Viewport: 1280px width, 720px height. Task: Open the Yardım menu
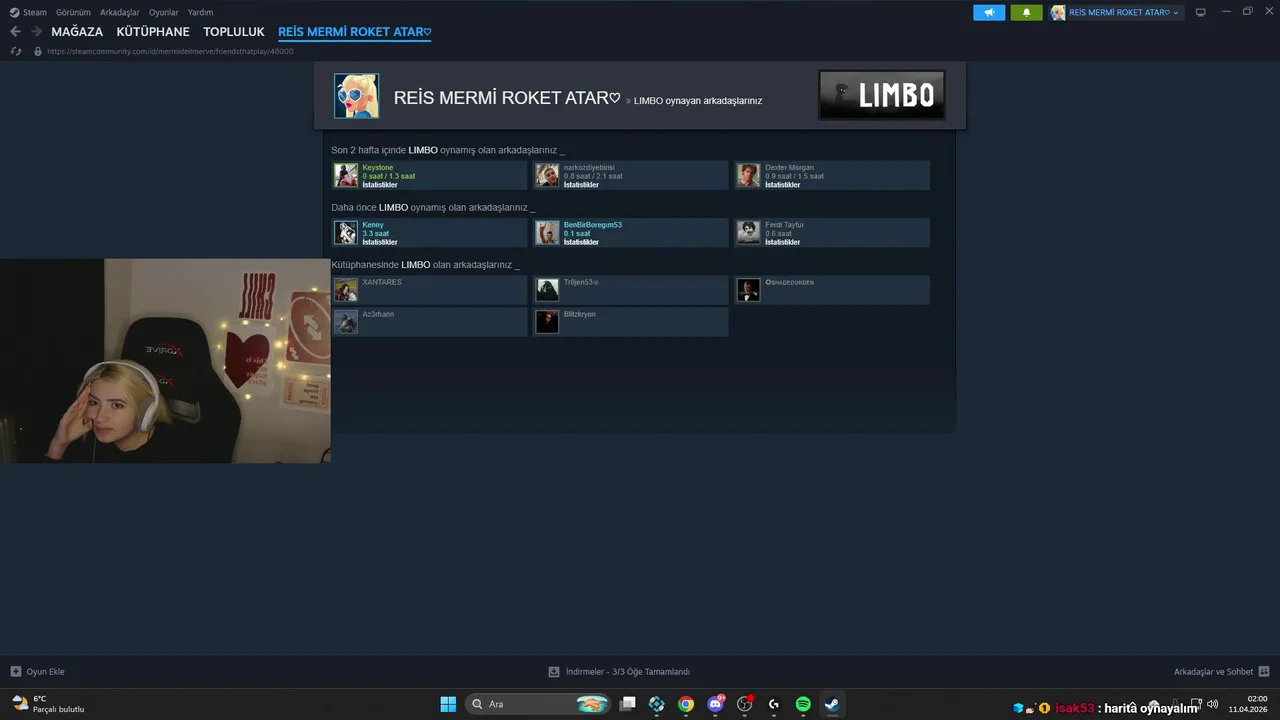click(200, 13)
